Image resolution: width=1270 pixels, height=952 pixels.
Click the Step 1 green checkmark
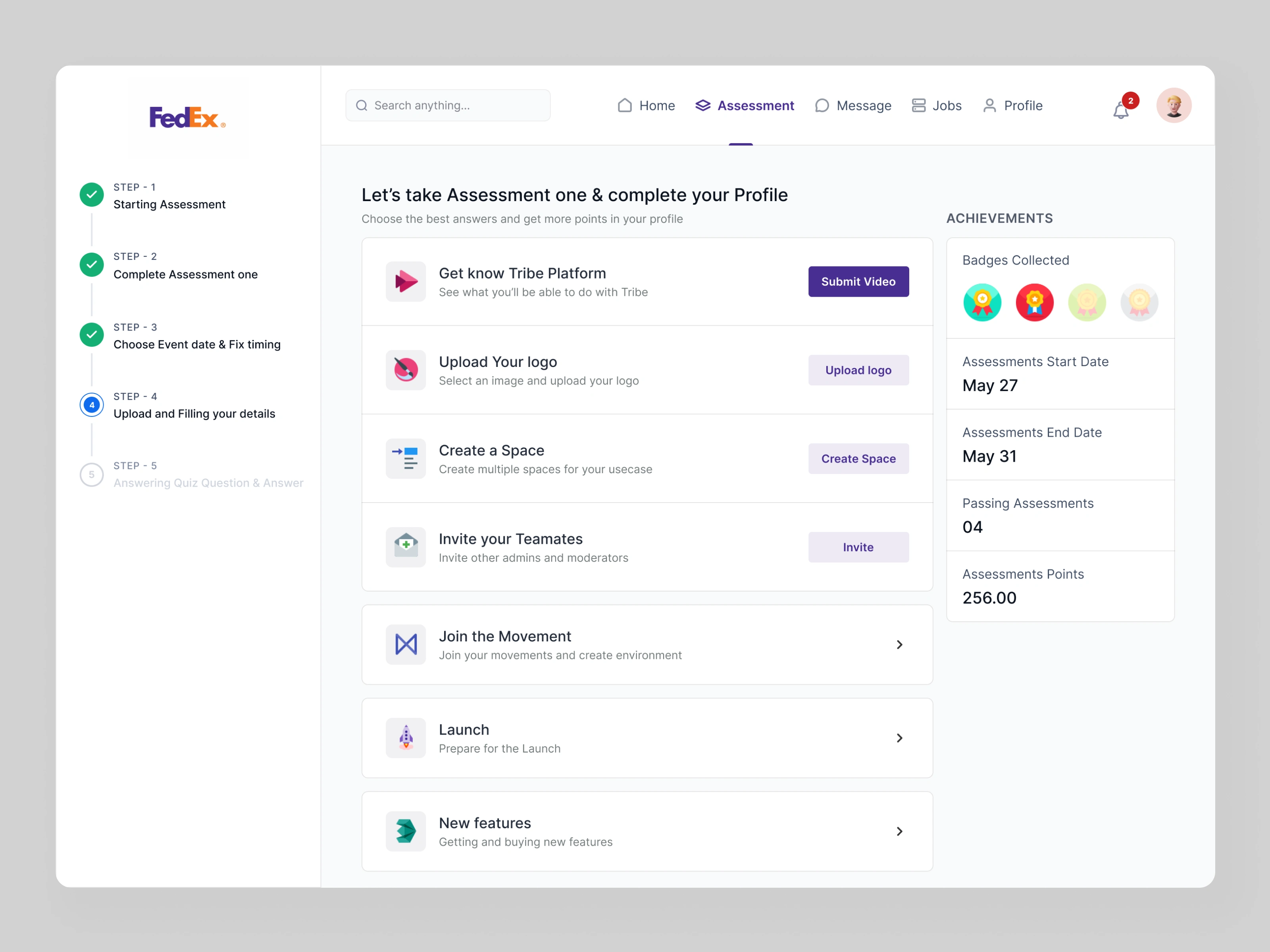92,195
